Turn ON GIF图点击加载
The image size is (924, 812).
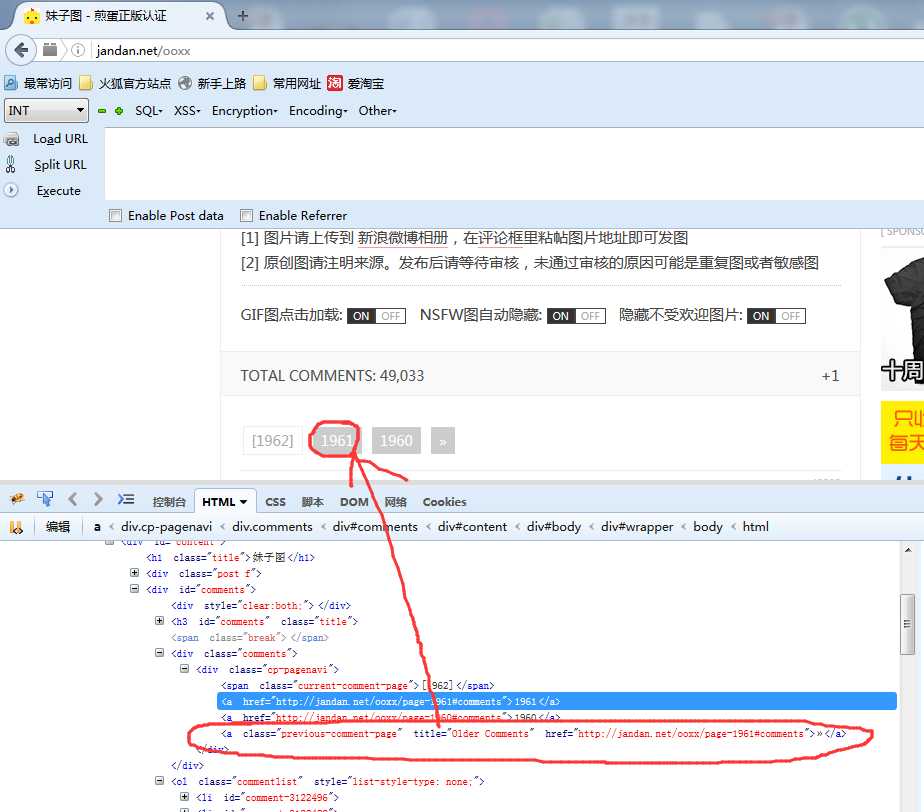click(361, 316)
